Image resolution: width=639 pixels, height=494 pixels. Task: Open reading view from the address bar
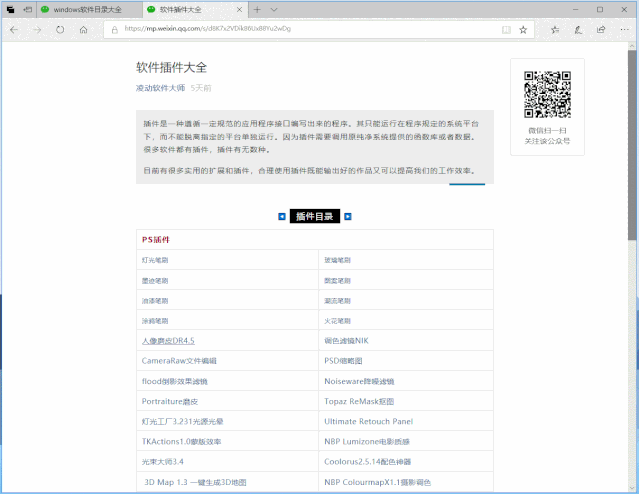pos(506,30)
